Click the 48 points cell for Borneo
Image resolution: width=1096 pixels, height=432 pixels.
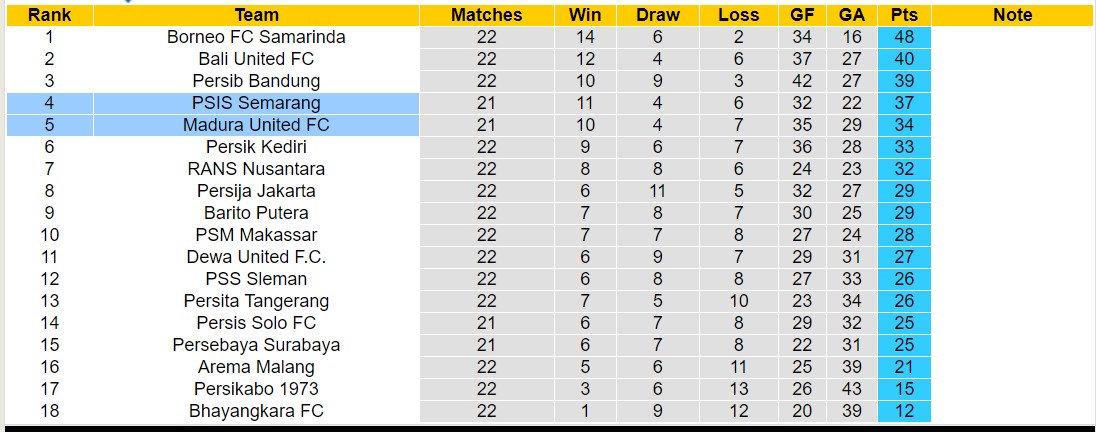click(905, 37)
